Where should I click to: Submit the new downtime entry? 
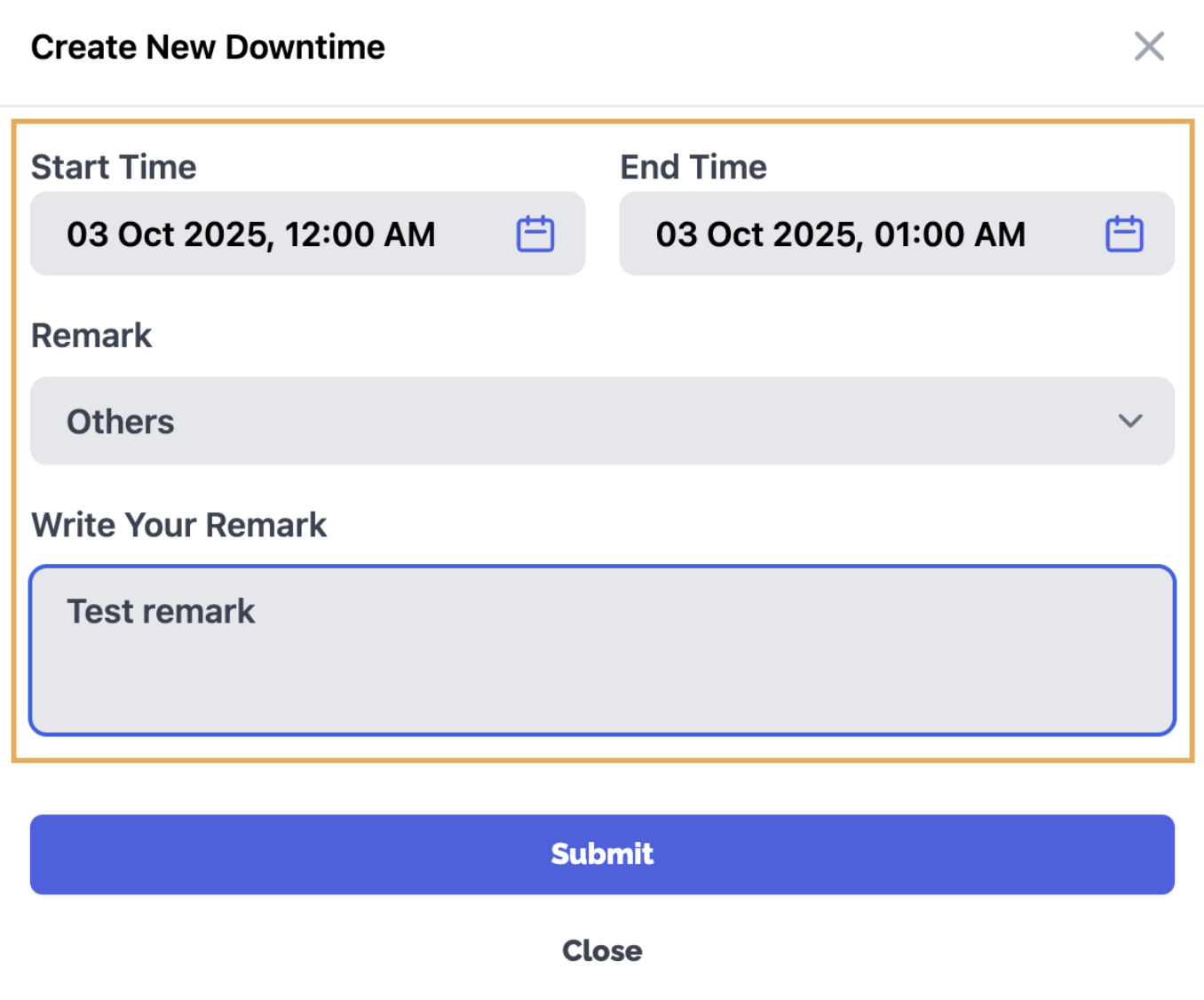[602, 853]
